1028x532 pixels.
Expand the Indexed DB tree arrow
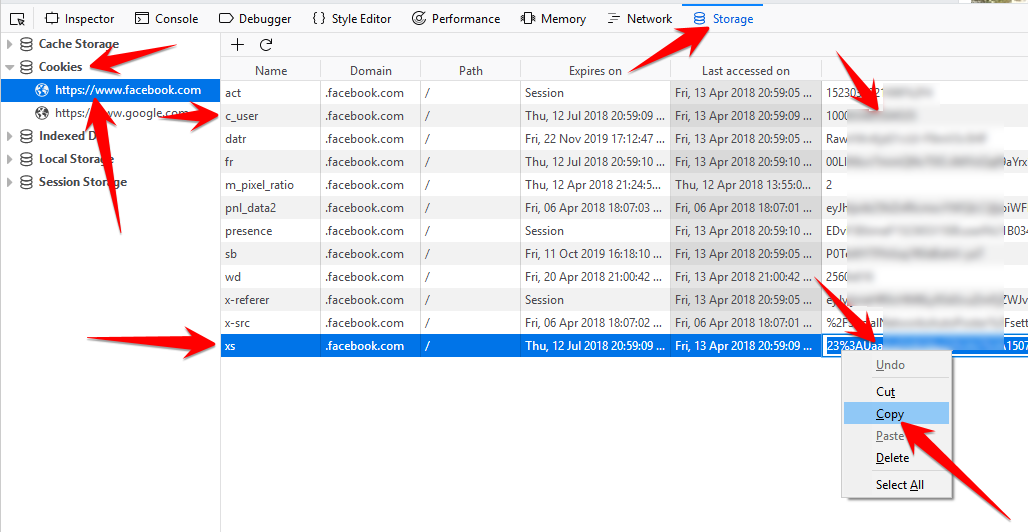(x=9, y=136)
